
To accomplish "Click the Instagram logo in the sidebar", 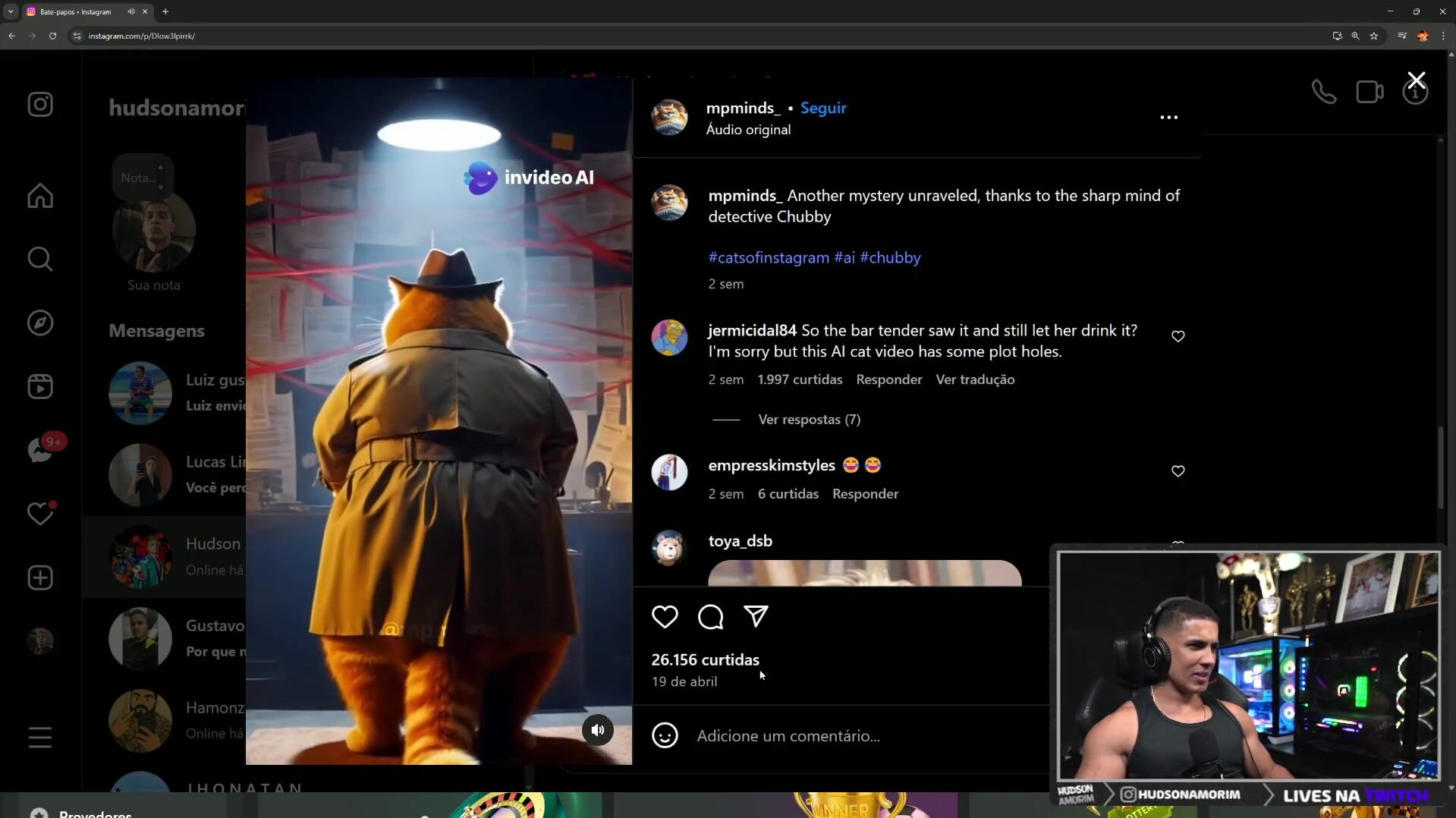I will [40, 105].
